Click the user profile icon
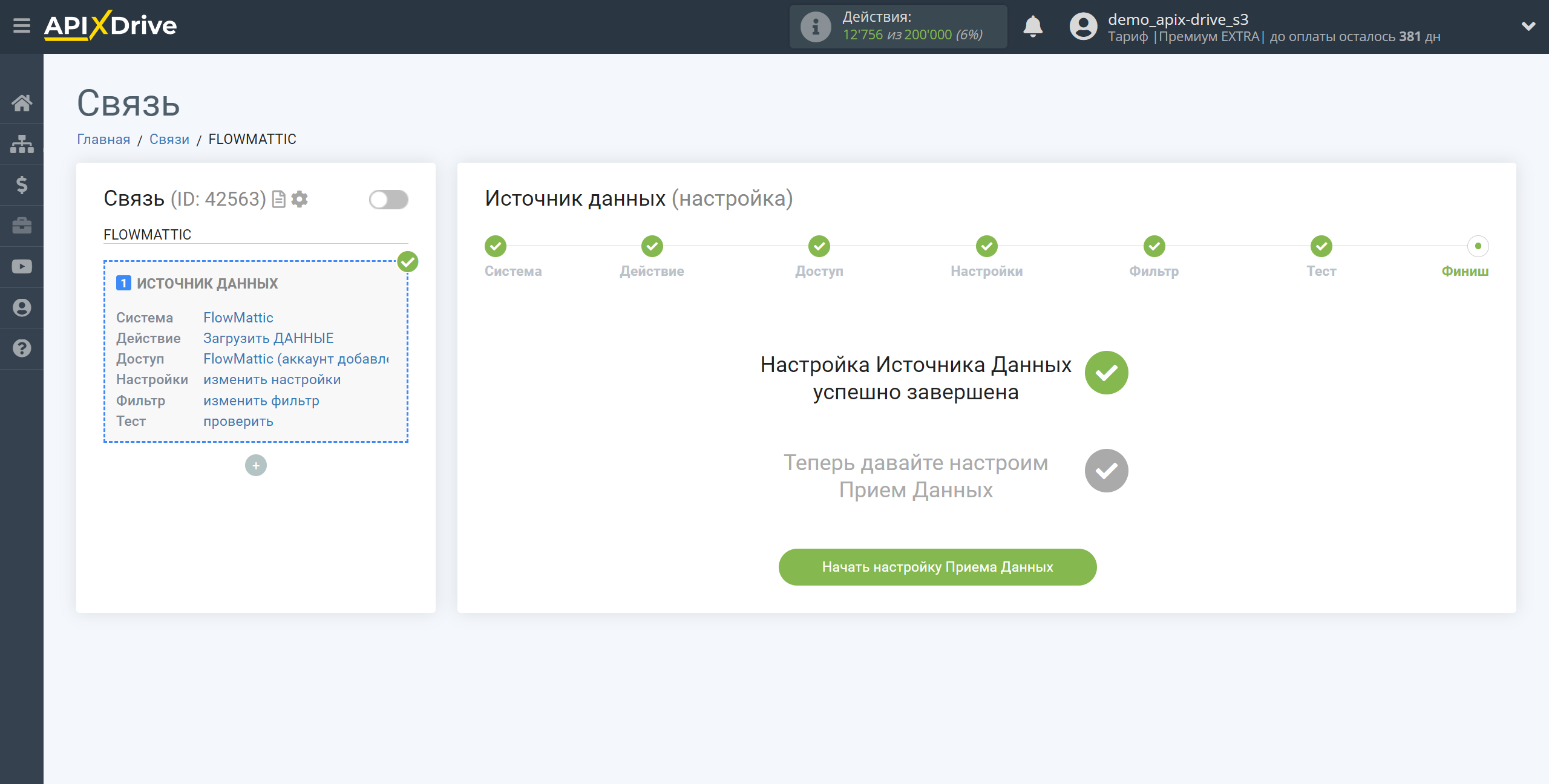Viewport: 1549px width, 784px height. click(1082, 26)
